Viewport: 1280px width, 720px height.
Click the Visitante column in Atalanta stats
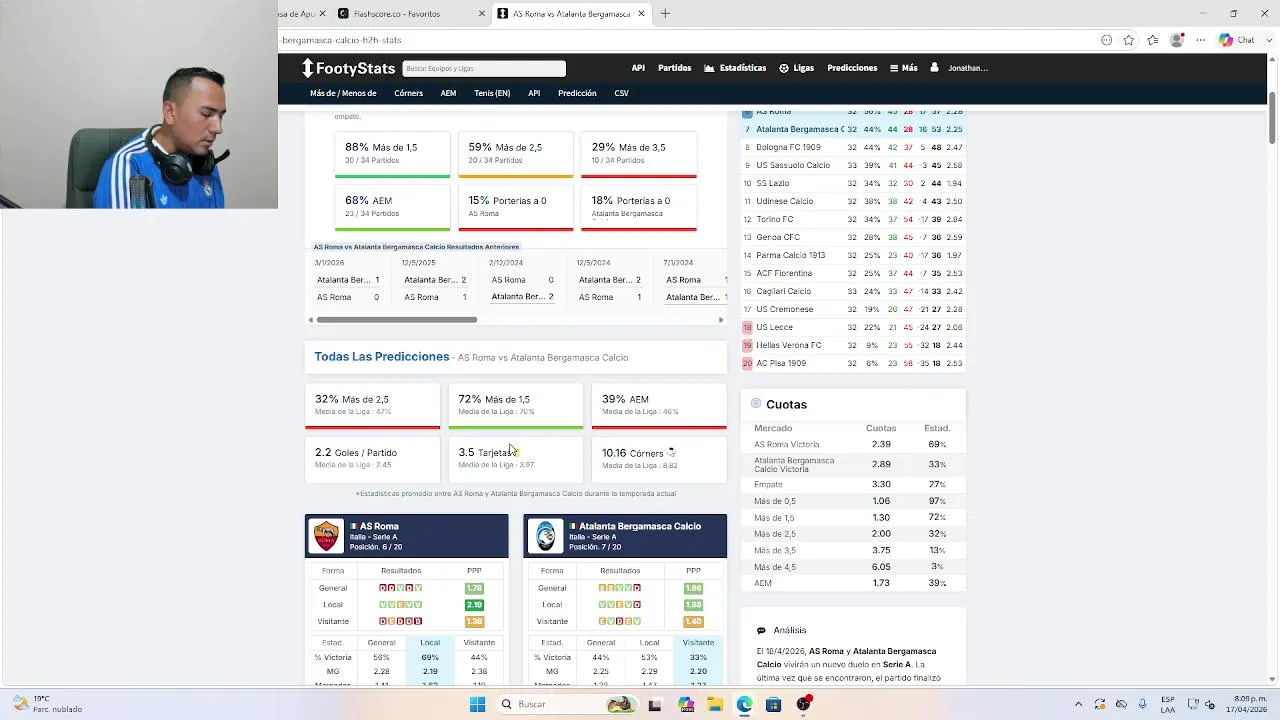coord(698,643)
